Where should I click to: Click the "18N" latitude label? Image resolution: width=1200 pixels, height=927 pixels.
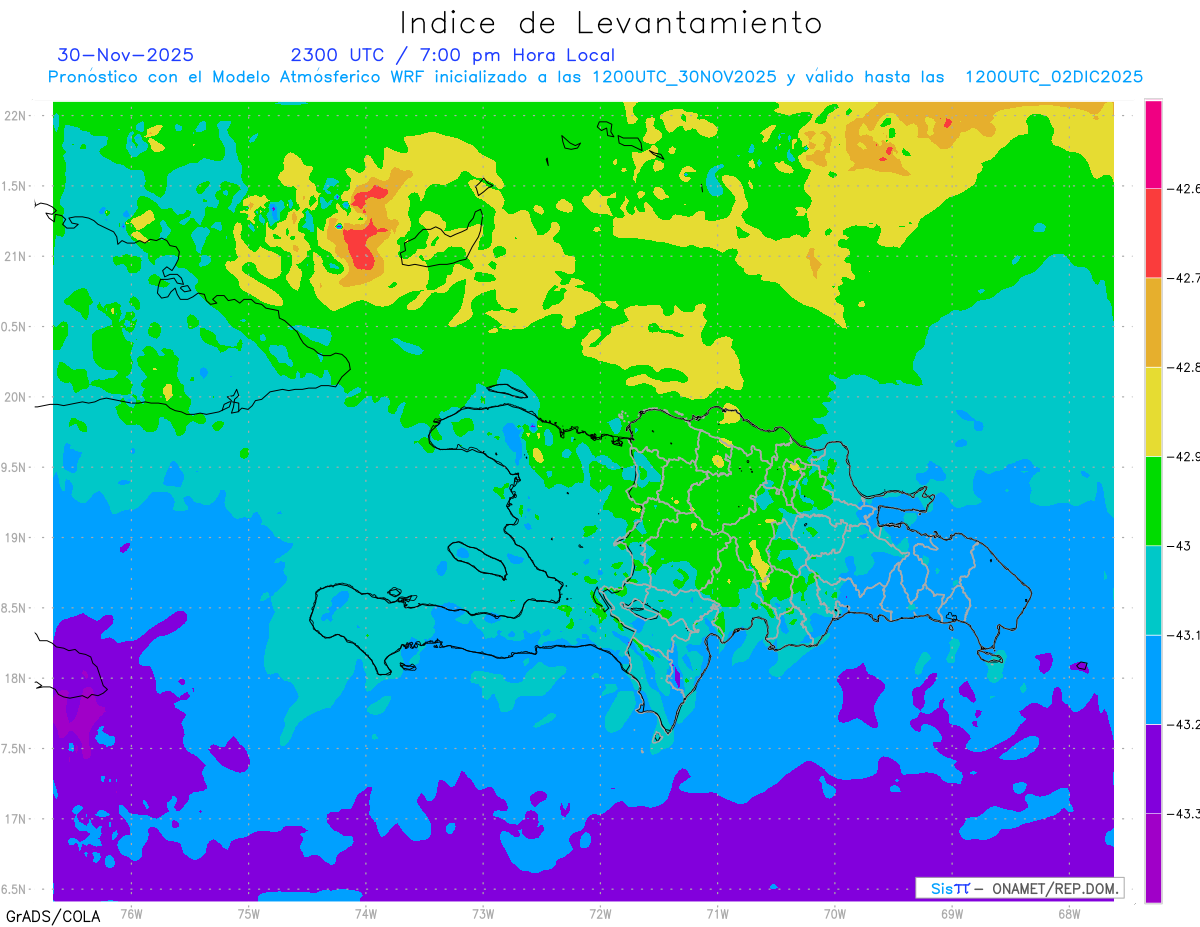click(17, 678)
